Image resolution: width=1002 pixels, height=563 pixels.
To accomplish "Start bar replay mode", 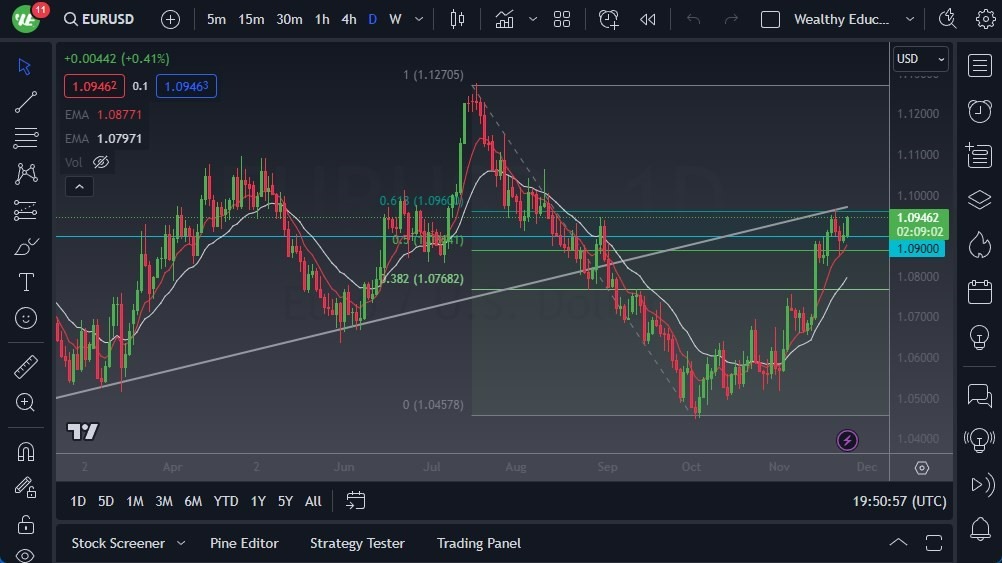I will [647, 19].
